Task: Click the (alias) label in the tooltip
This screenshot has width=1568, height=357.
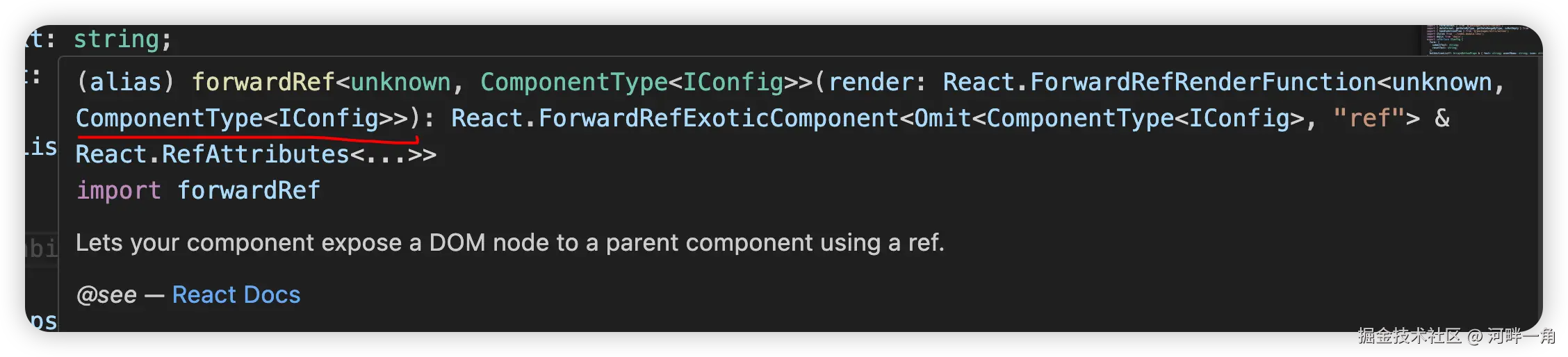Action: [x=125, y=83]
